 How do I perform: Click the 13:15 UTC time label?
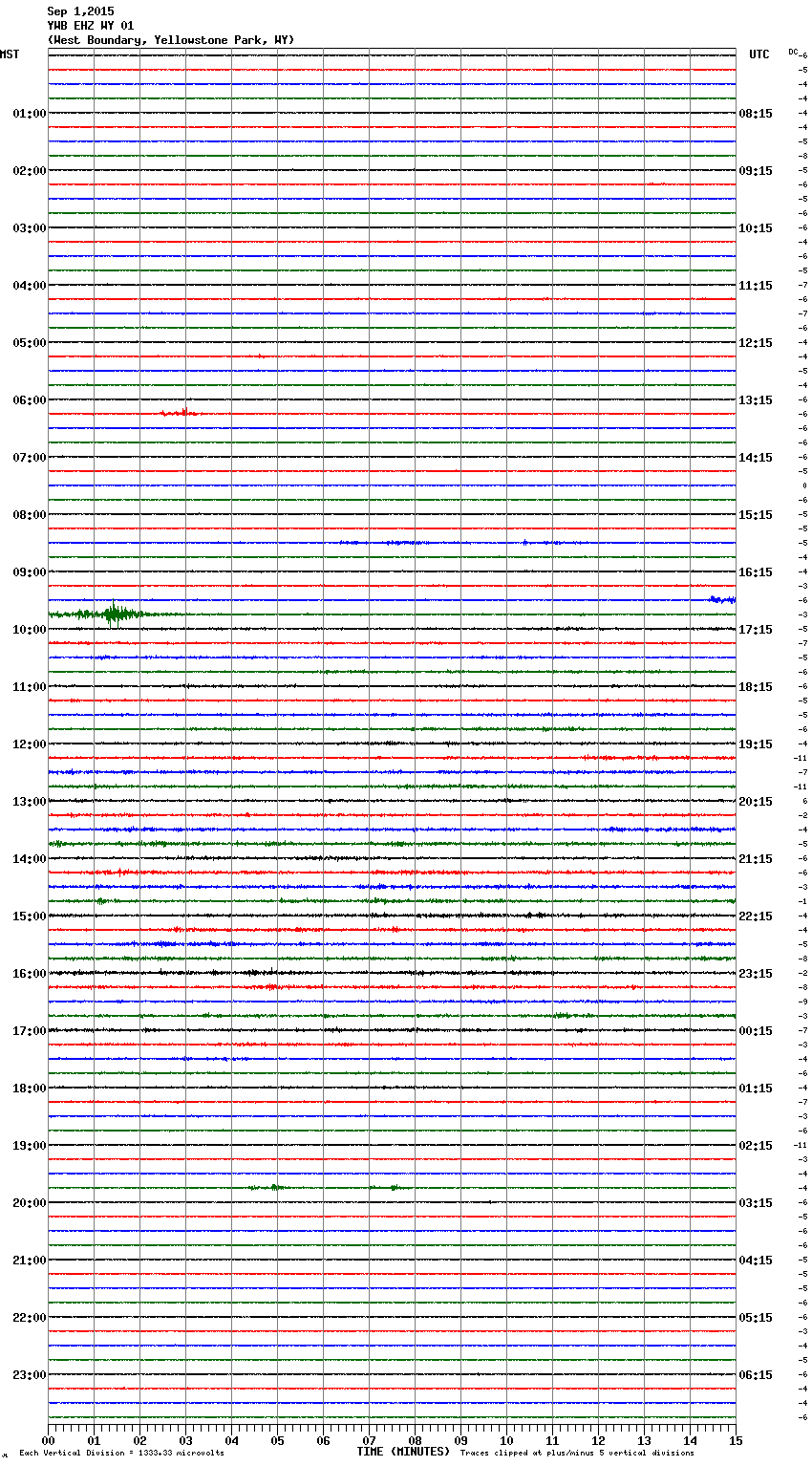pos(756,400)
